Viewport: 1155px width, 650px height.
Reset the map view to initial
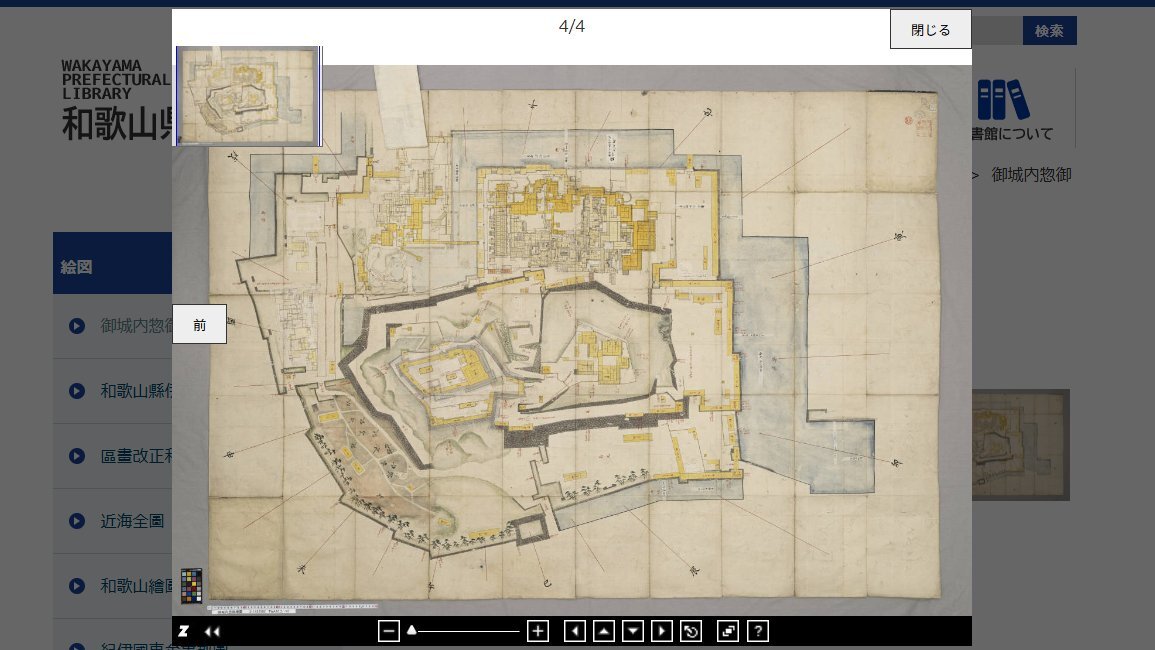point(691,631)
